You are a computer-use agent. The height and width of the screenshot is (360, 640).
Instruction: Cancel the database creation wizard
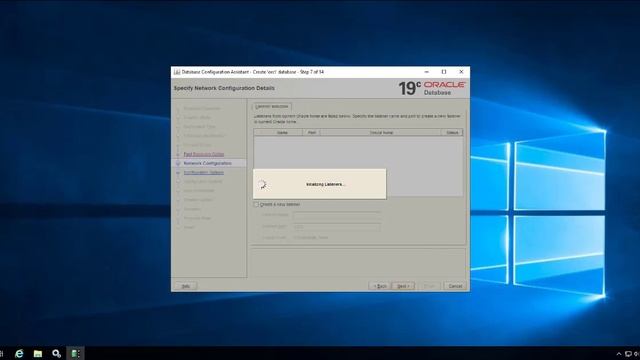pyautogui.click(x=455, y=286)
